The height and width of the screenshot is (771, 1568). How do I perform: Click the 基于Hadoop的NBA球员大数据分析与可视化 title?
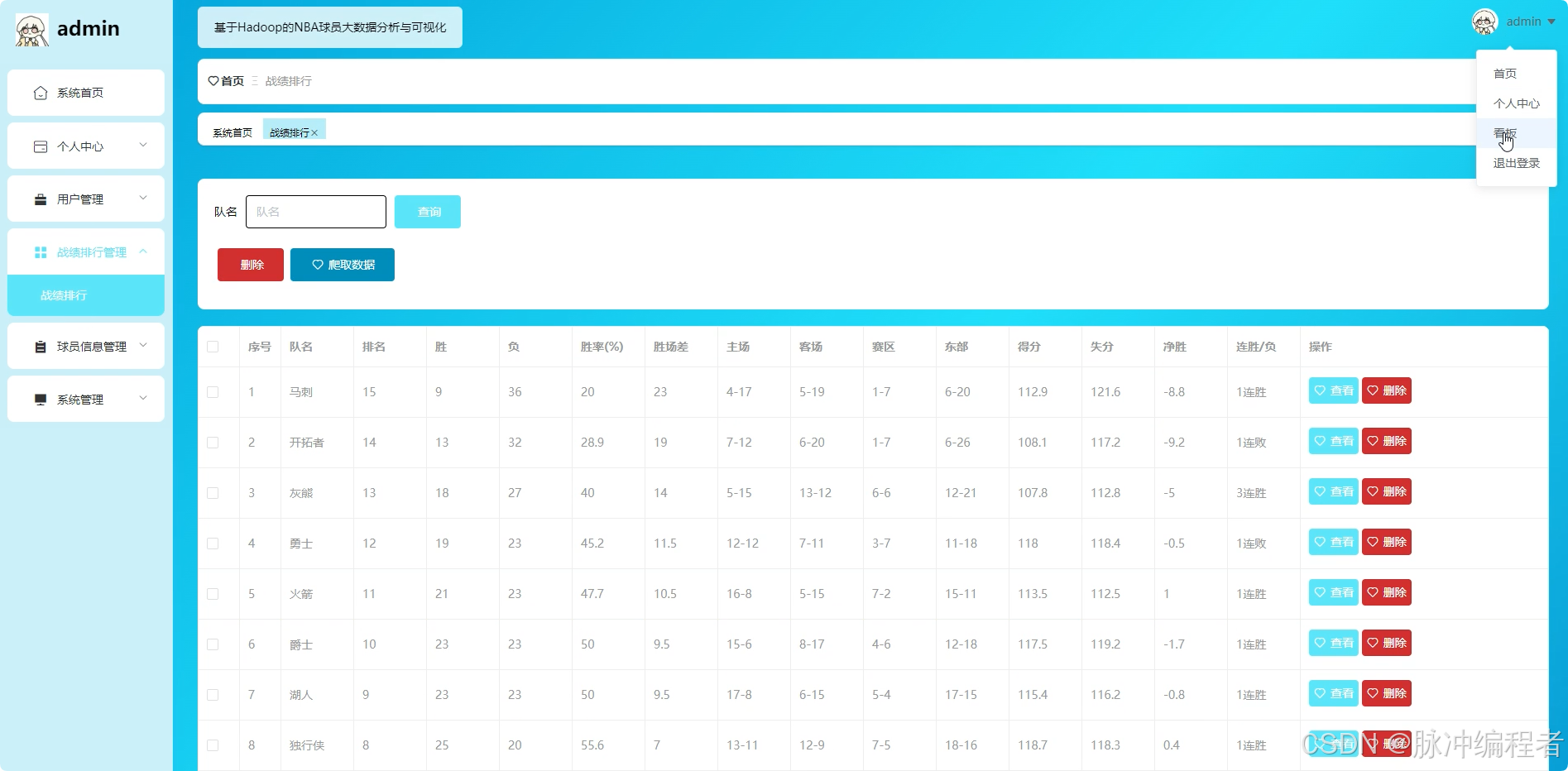point(330,27)
